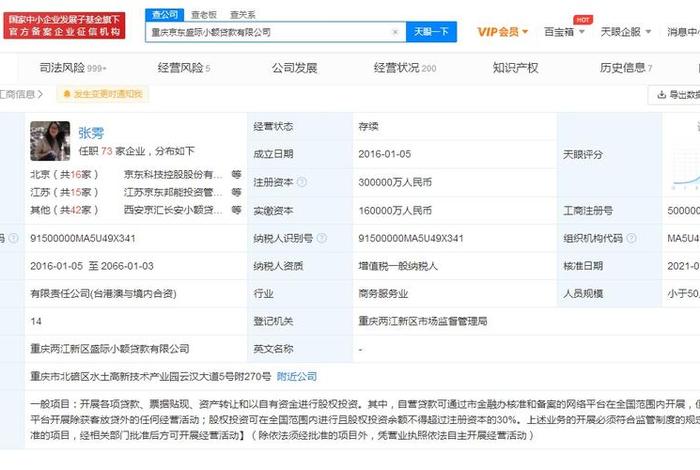The image size is (700, 470).
Task: Open the 知识产权 tab
Action: tap(515, 68)
